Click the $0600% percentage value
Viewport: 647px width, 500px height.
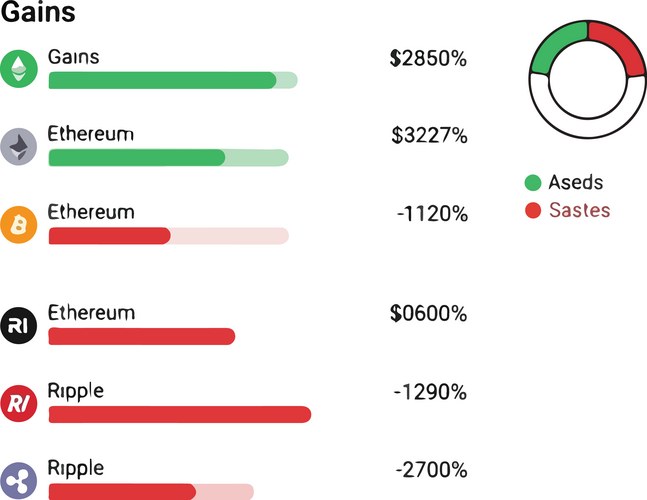pos(428,313)
